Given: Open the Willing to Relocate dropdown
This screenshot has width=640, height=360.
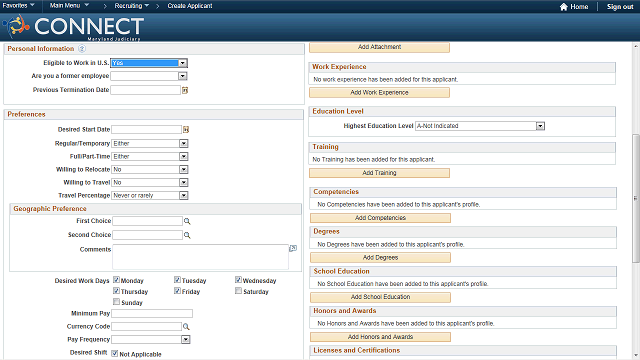Looking at the screenshot, I should pyautogui.click(x=184, y=169).
